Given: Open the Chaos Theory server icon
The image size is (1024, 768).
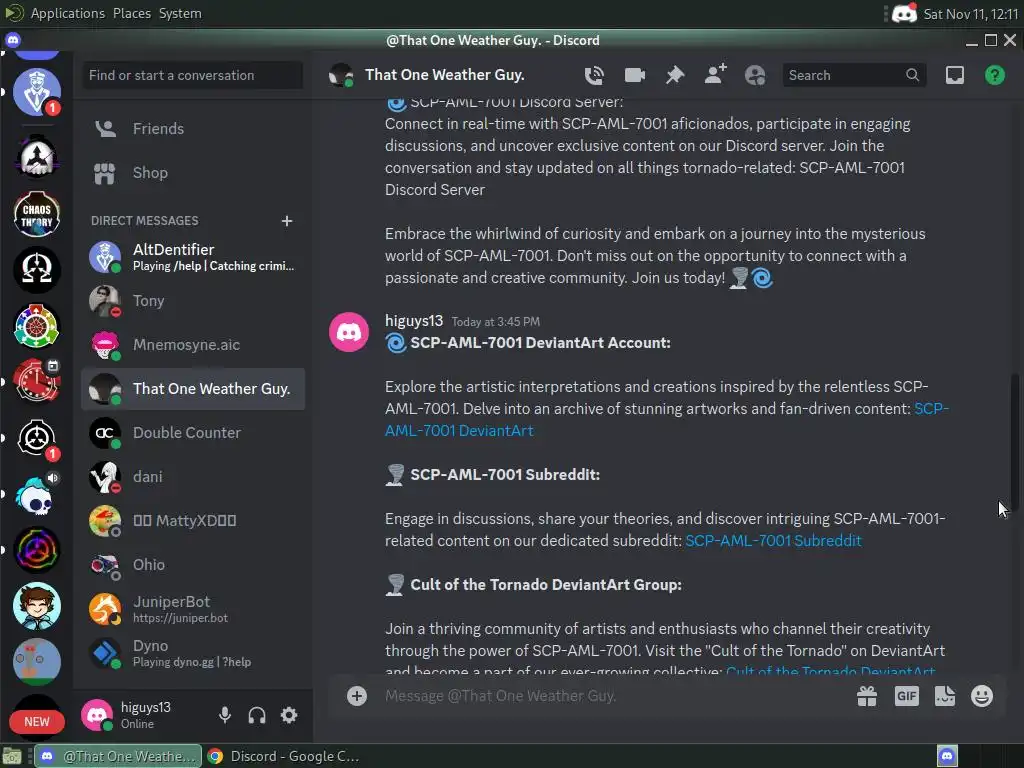Looking at the screenshot, I should click(37, 214).
